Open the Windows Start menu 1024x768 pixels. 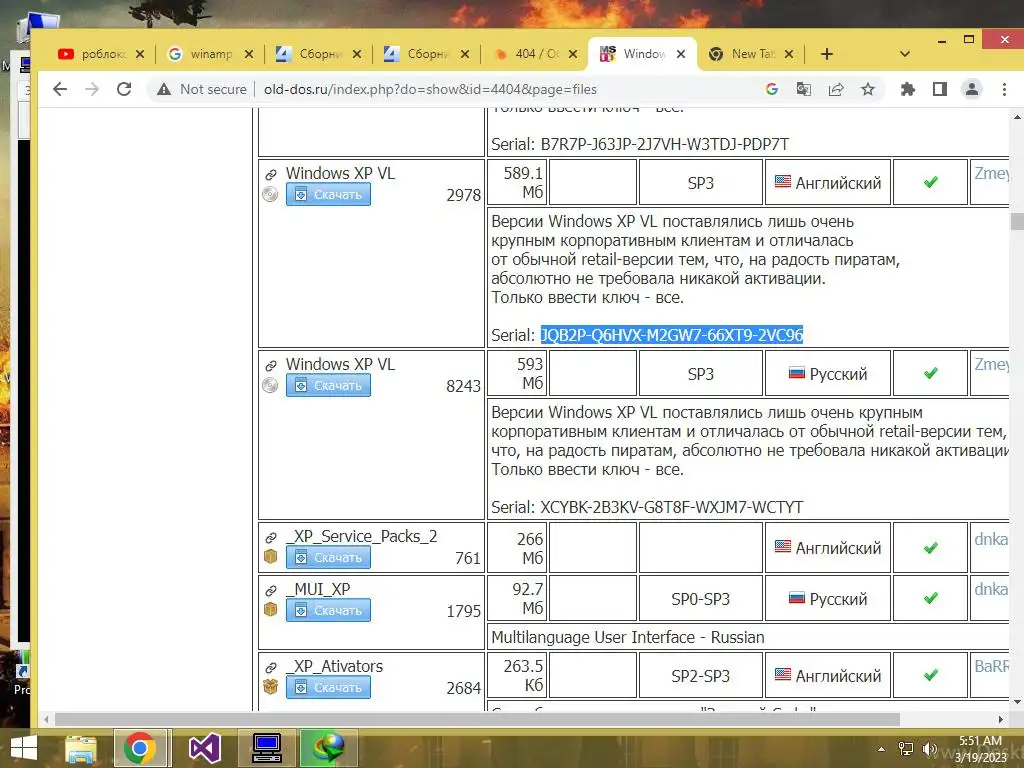pos(24,748)
